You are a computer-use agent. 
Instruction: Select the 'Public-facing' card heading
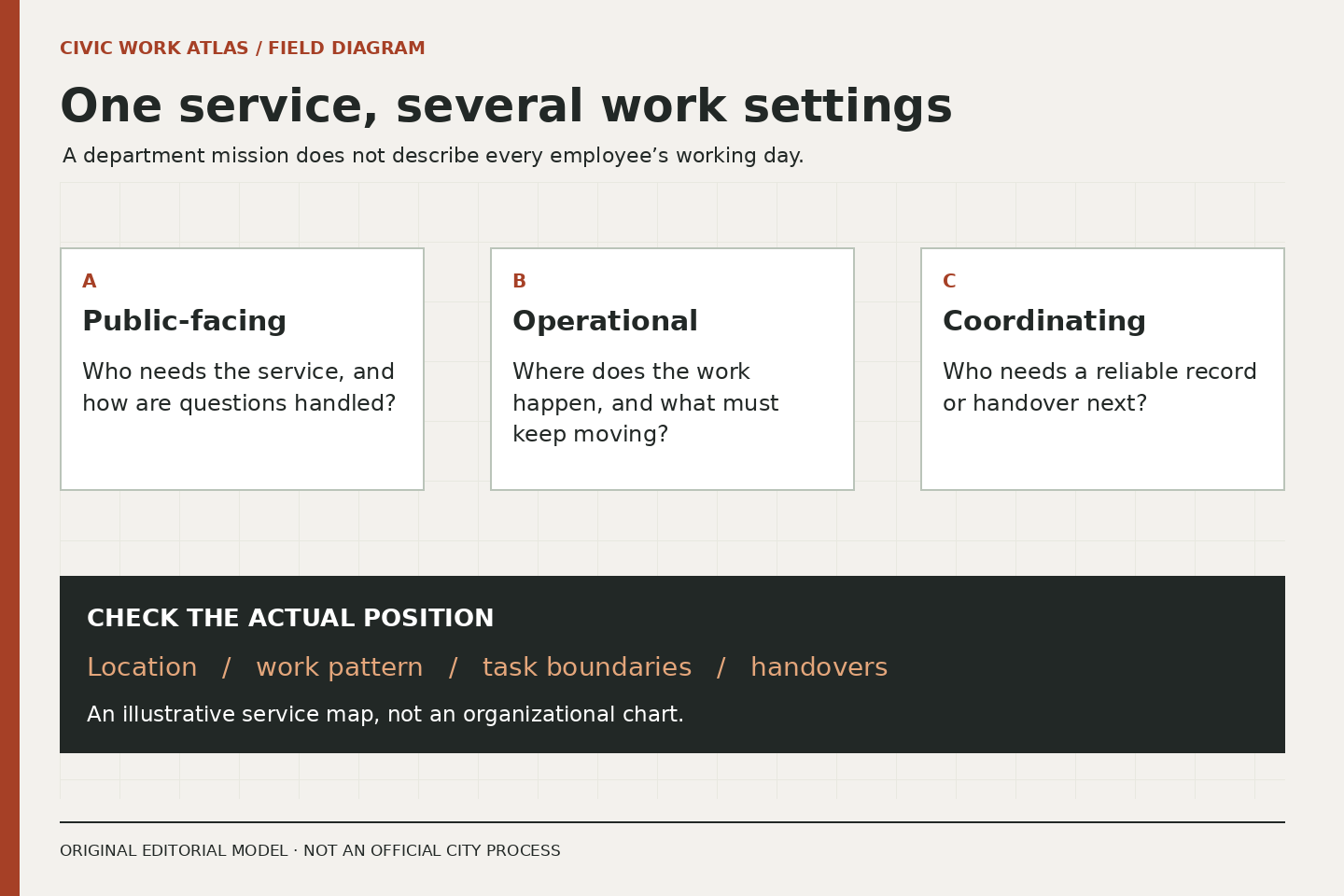184,321
